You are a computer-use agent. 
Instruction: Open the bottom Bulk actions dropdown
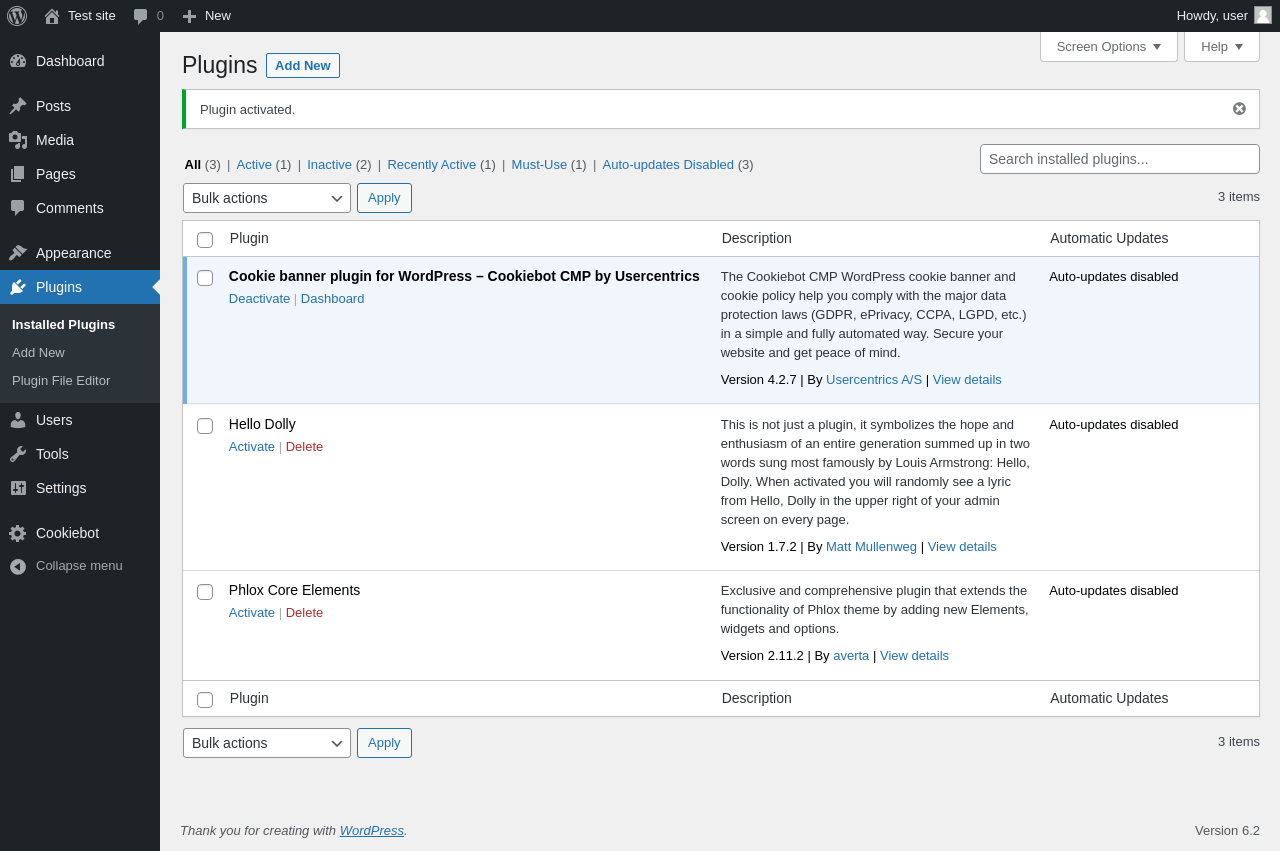[267, 743]
